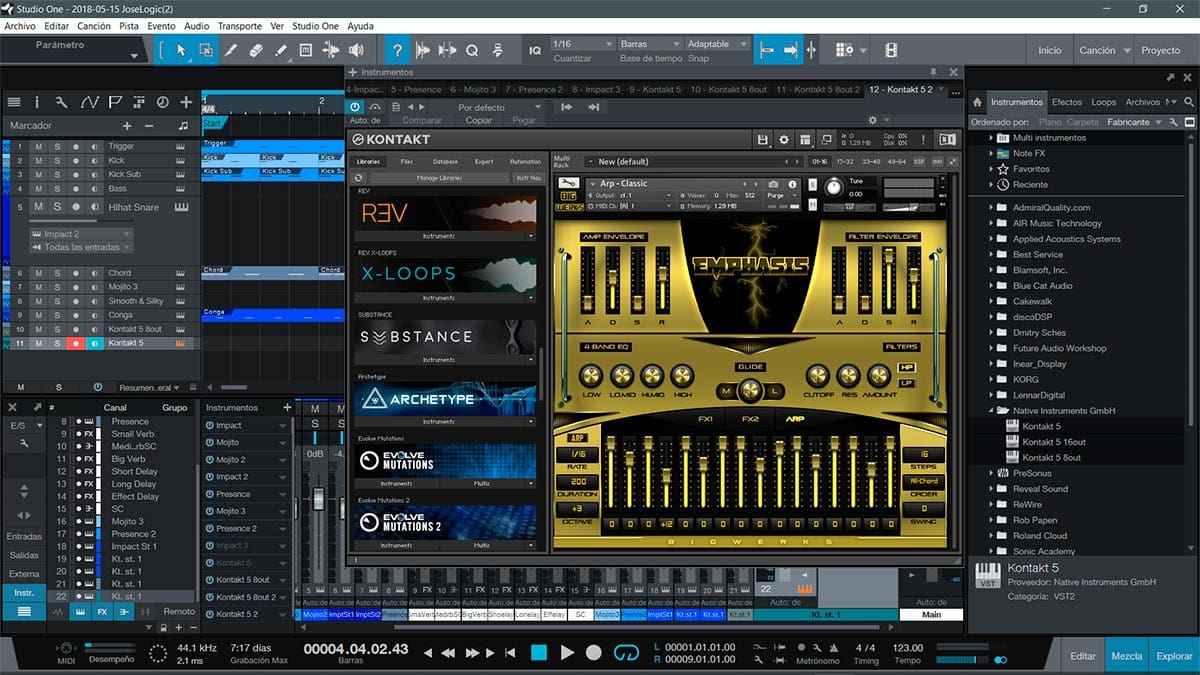Open the wrench track options icon

click(62, 102)
